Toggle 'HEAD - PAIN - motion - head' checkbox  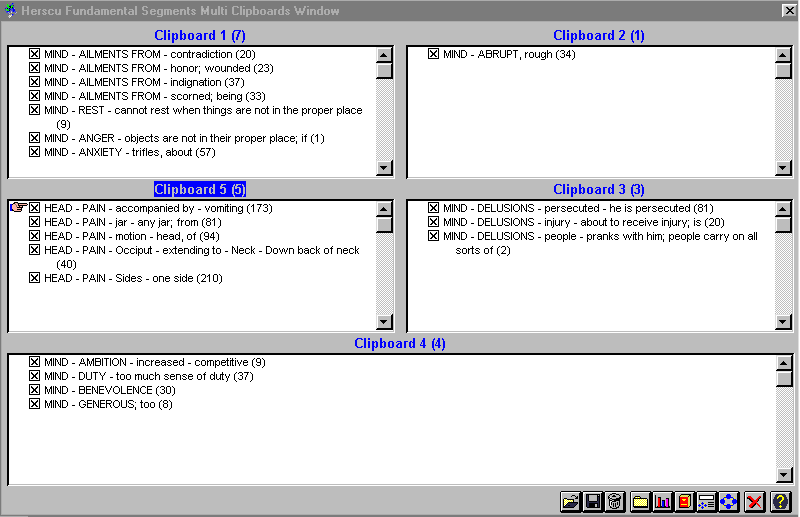click(34, 236)
